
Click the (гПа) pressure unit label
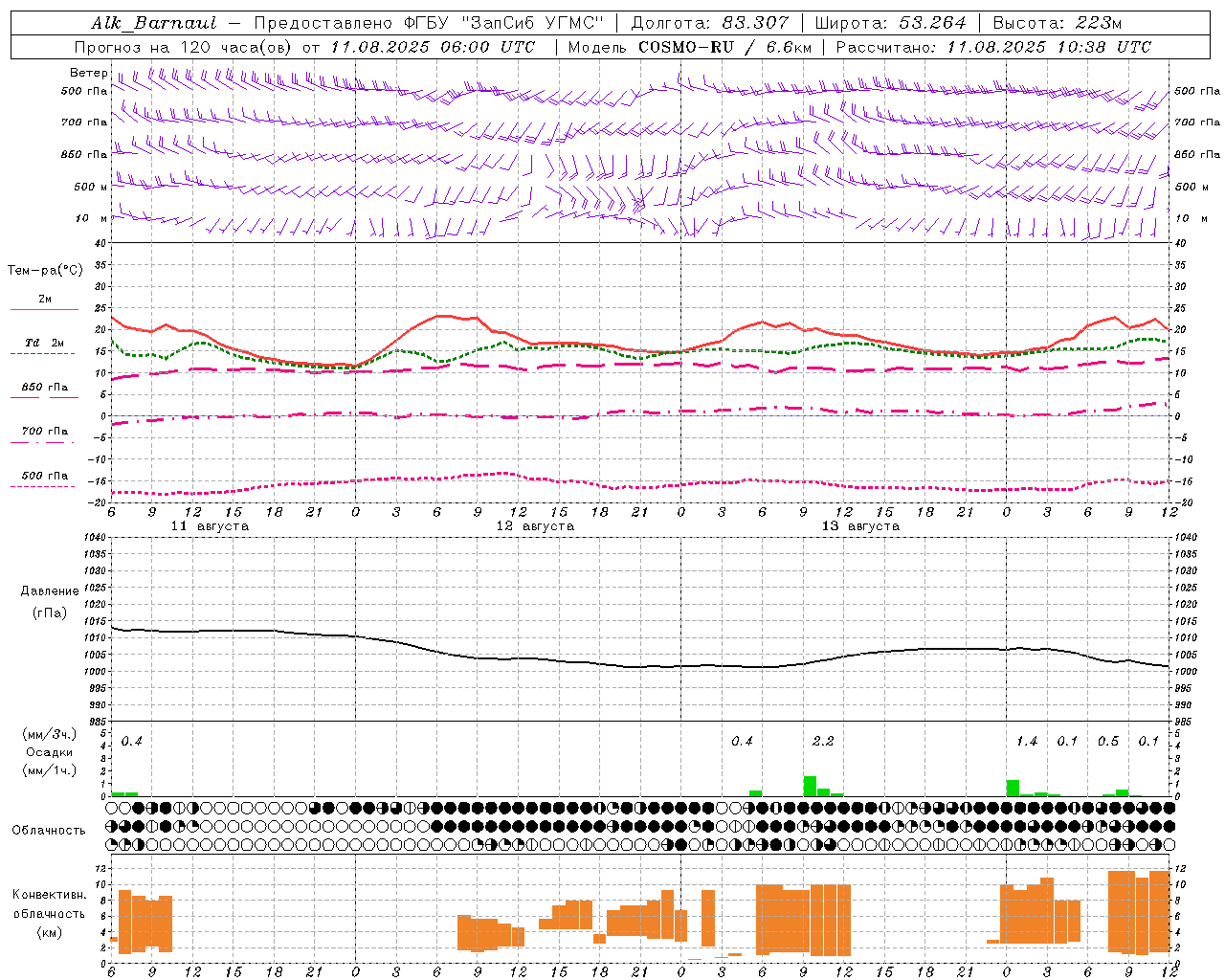[50, 612]
